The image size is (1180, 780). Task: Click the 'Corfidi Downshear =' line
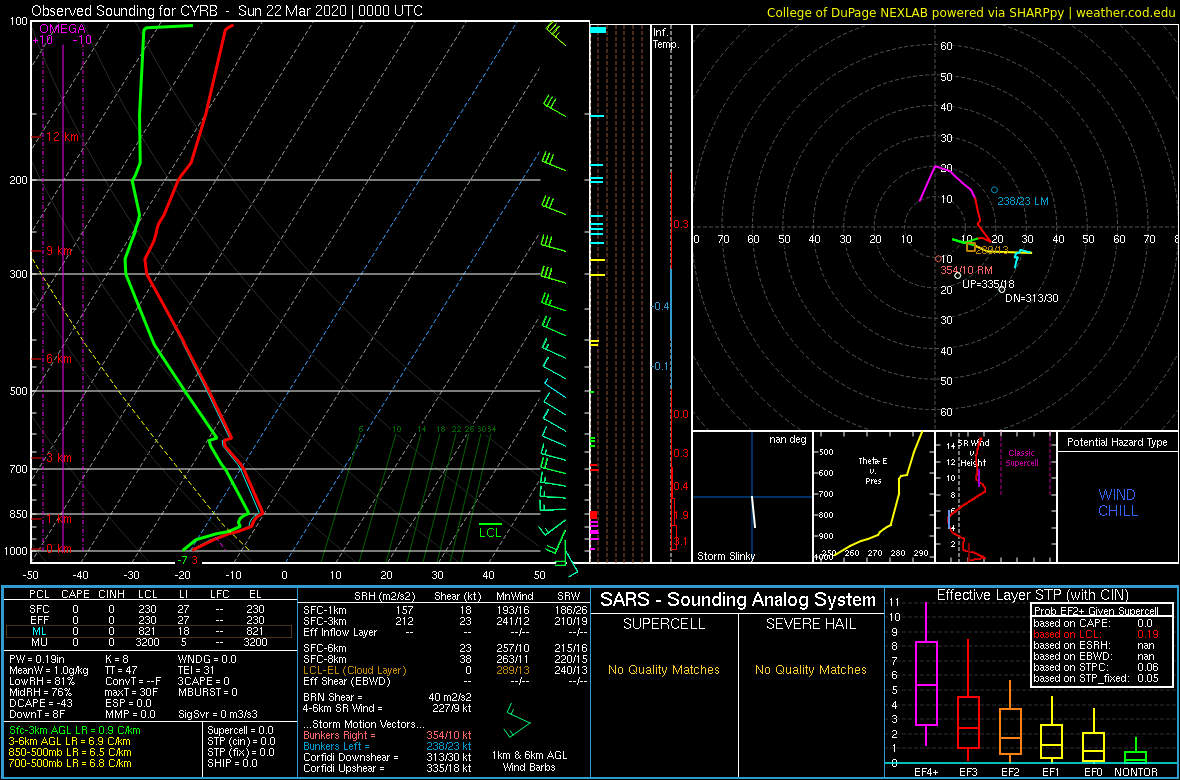click(388, 757)
